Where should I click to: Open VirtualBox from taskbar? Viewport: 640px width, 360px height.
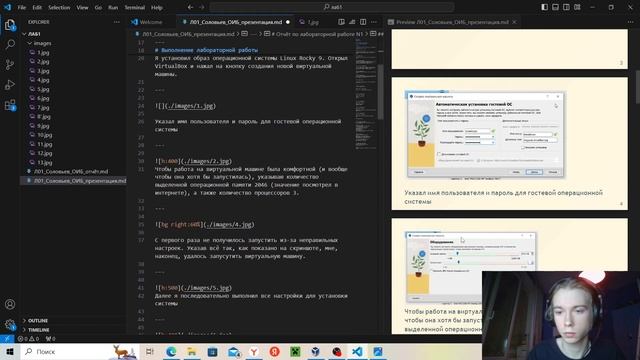pyautogui.click(x=316, y=351)
